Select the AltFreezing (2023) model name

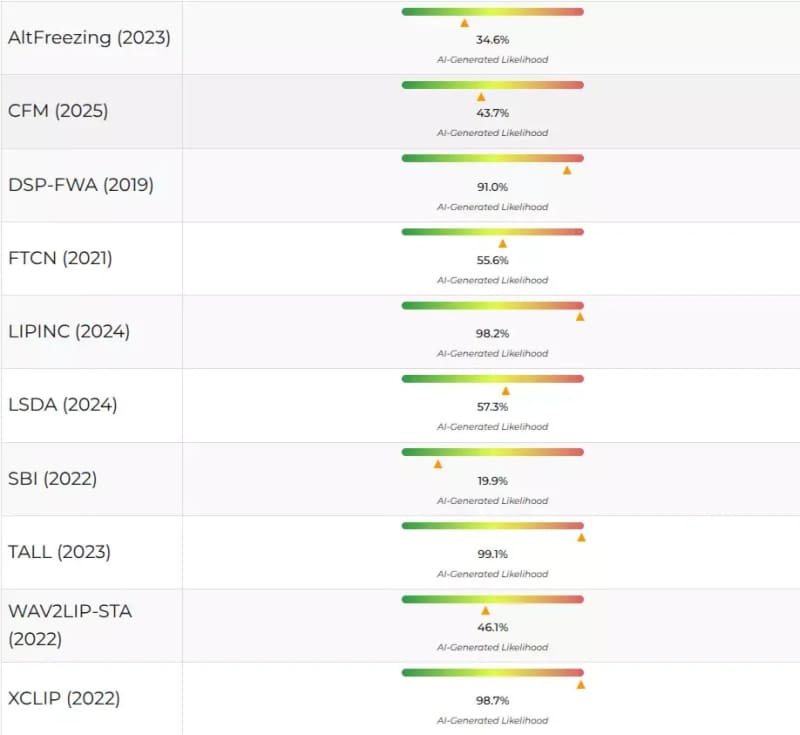click(x=89, y=38)
